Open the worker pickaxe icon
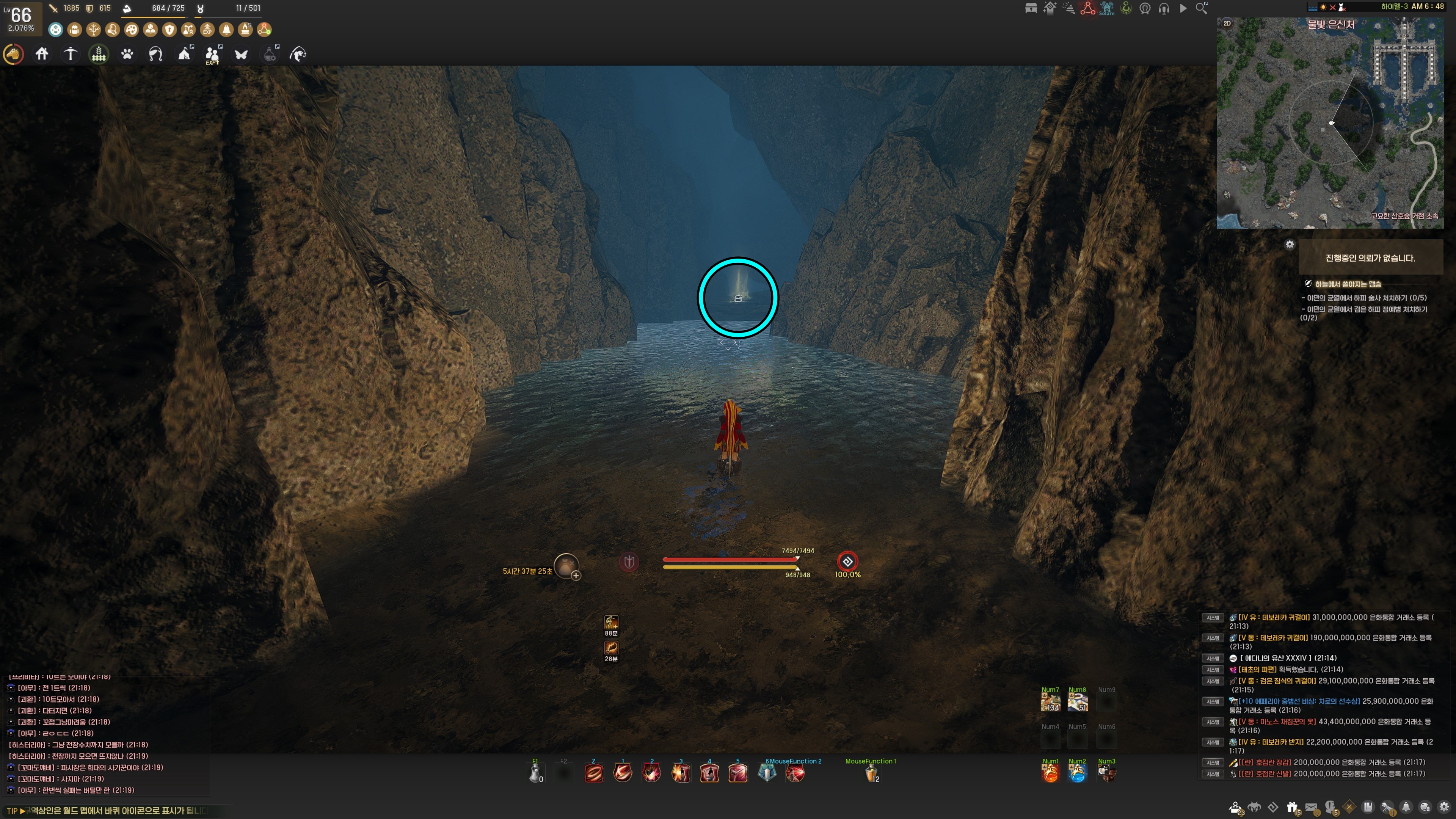 pos(70,54)
